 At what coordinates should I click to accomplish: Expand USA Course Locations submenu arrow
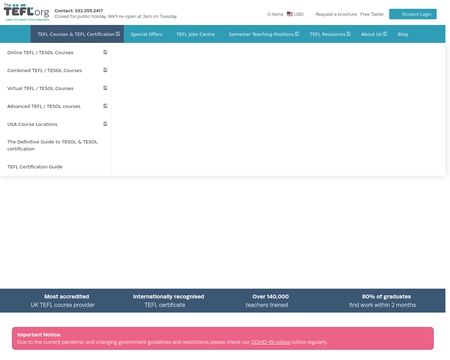click(105, 124)
